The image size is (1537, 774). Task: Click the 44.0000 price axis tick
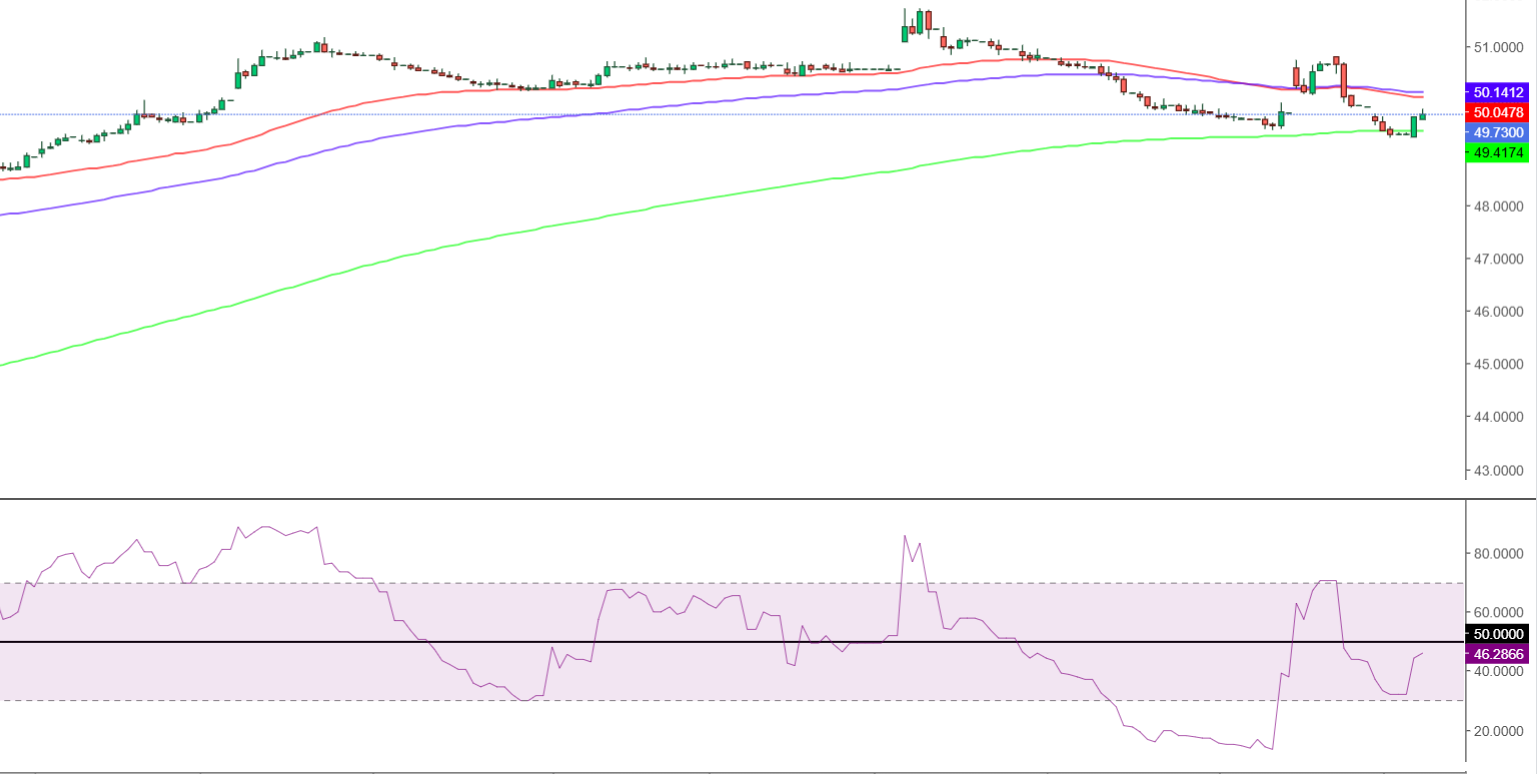tap(1499, 416)
